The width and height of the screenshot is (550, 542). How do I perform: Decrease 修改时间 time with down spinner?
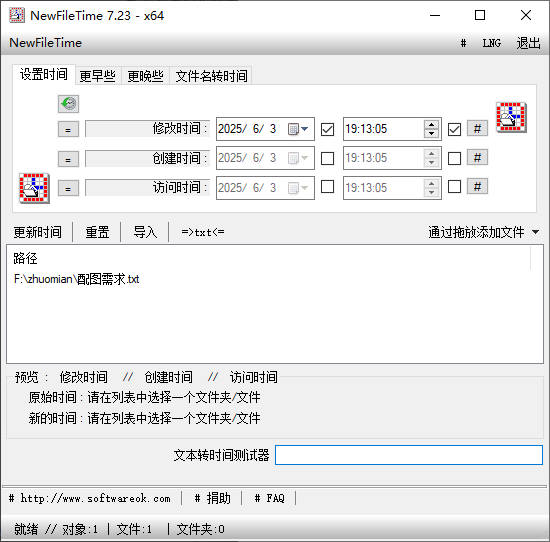click(x=431, y=133)
